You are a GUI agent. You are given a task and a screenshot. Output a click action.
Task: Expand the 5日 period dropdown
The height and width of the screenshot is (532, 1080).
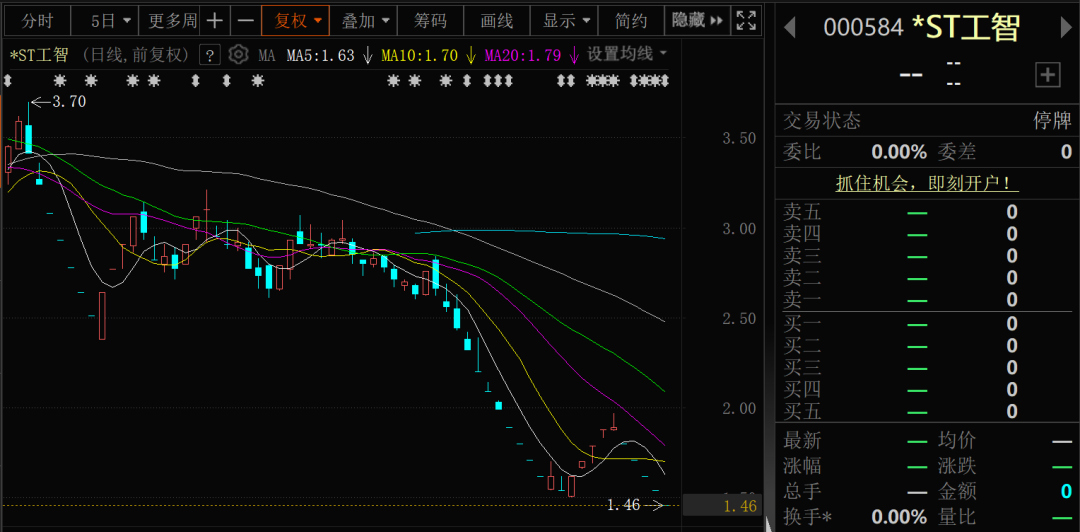point(110,20)
